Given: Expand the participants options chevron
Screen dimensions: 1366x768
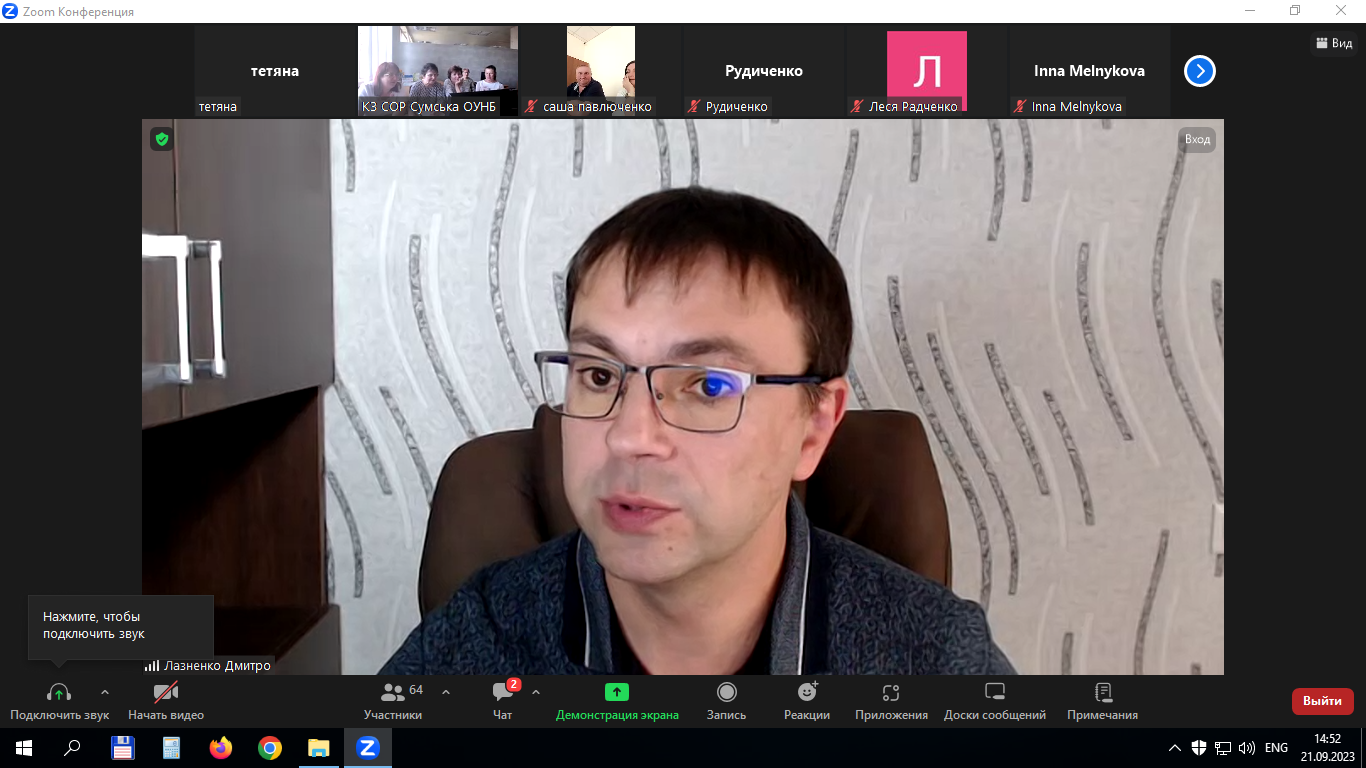Looking at the screenshot, I should point(446,692).
